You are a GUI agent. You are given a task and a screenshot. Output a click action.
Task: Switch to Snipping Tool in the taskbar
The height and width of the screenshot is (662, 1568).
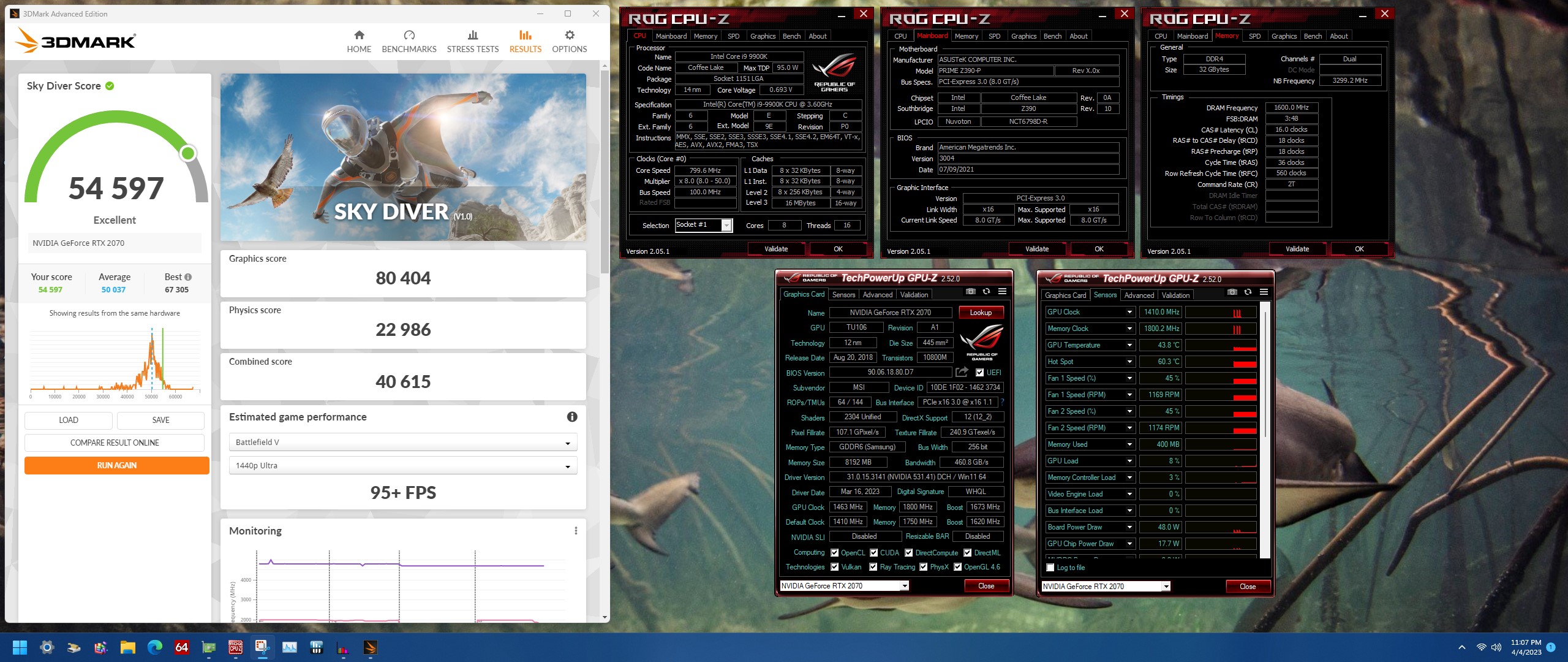click(263, 647)
